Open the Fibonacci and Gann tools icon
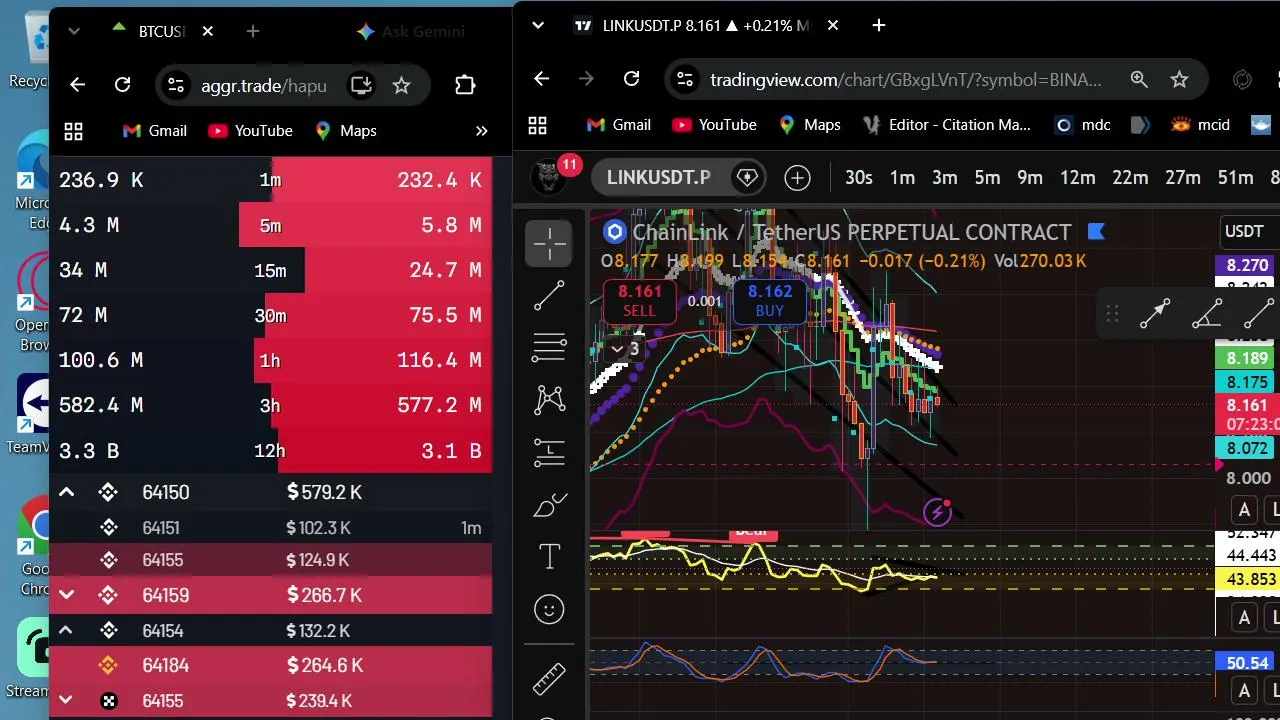The width and height of the screenshot is (1280, 720). [549, 347]
